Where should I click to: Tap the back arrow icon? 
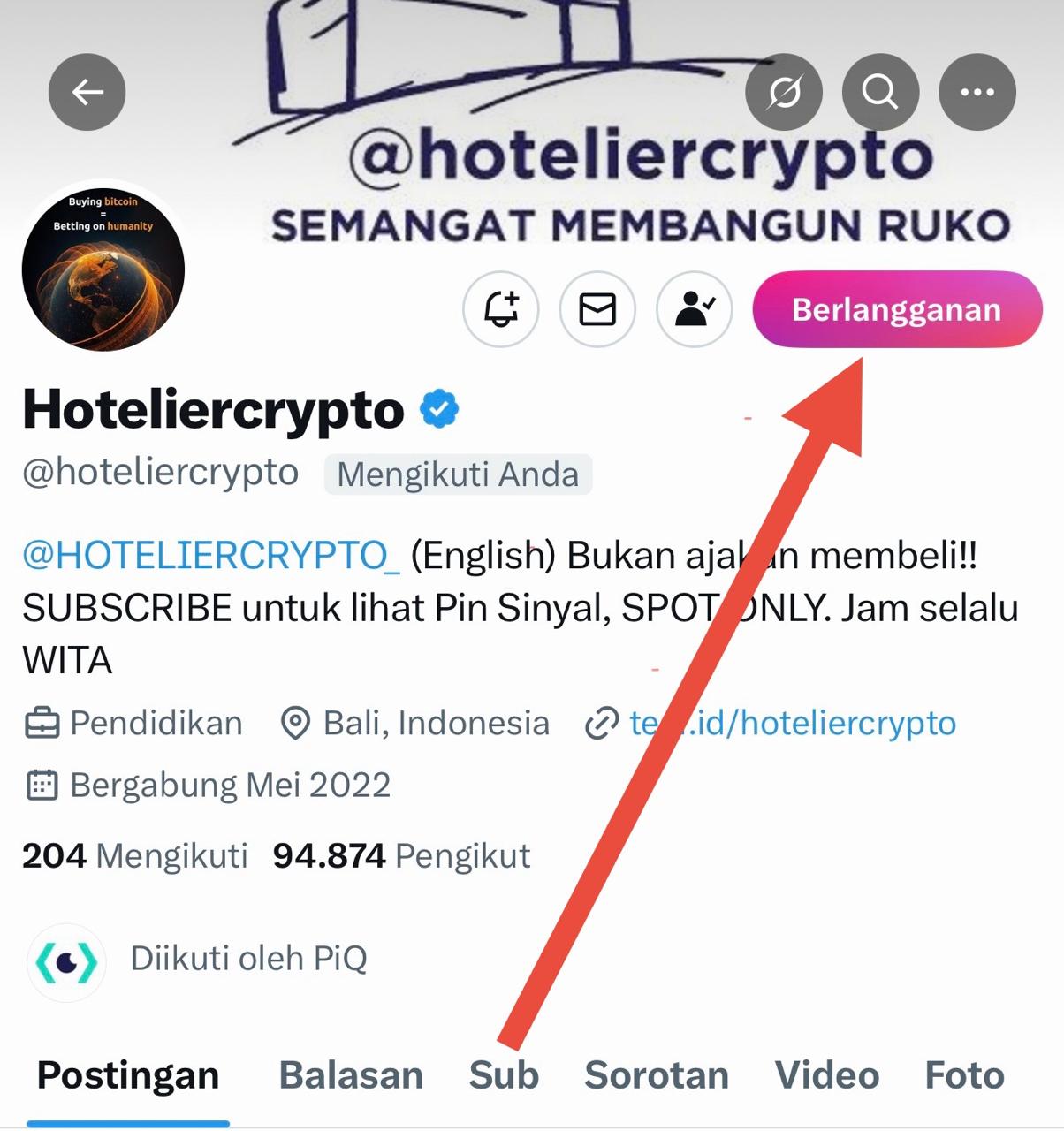coord(87,92)
